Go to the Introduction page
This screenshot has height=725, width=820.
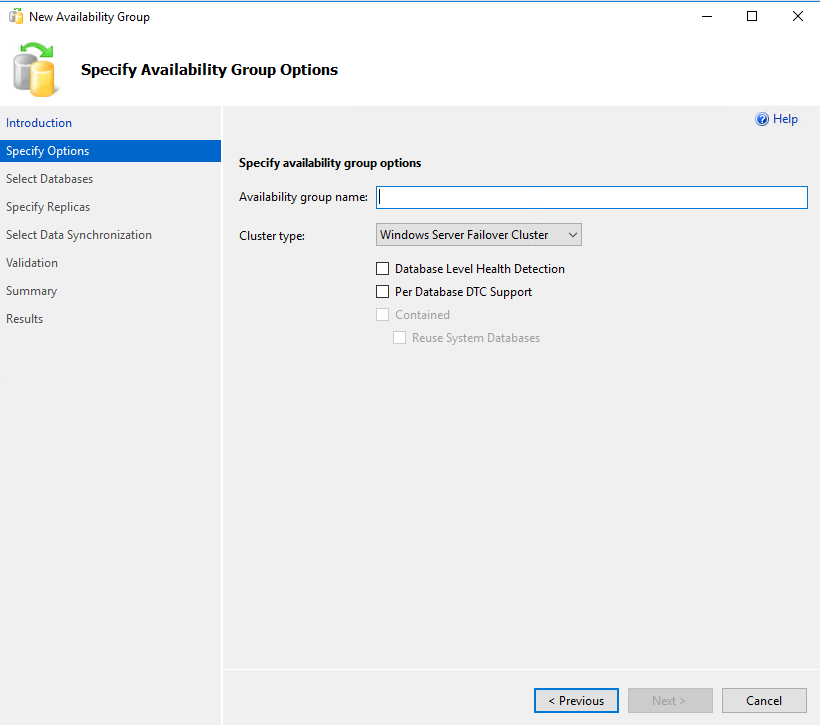[39, 123]
